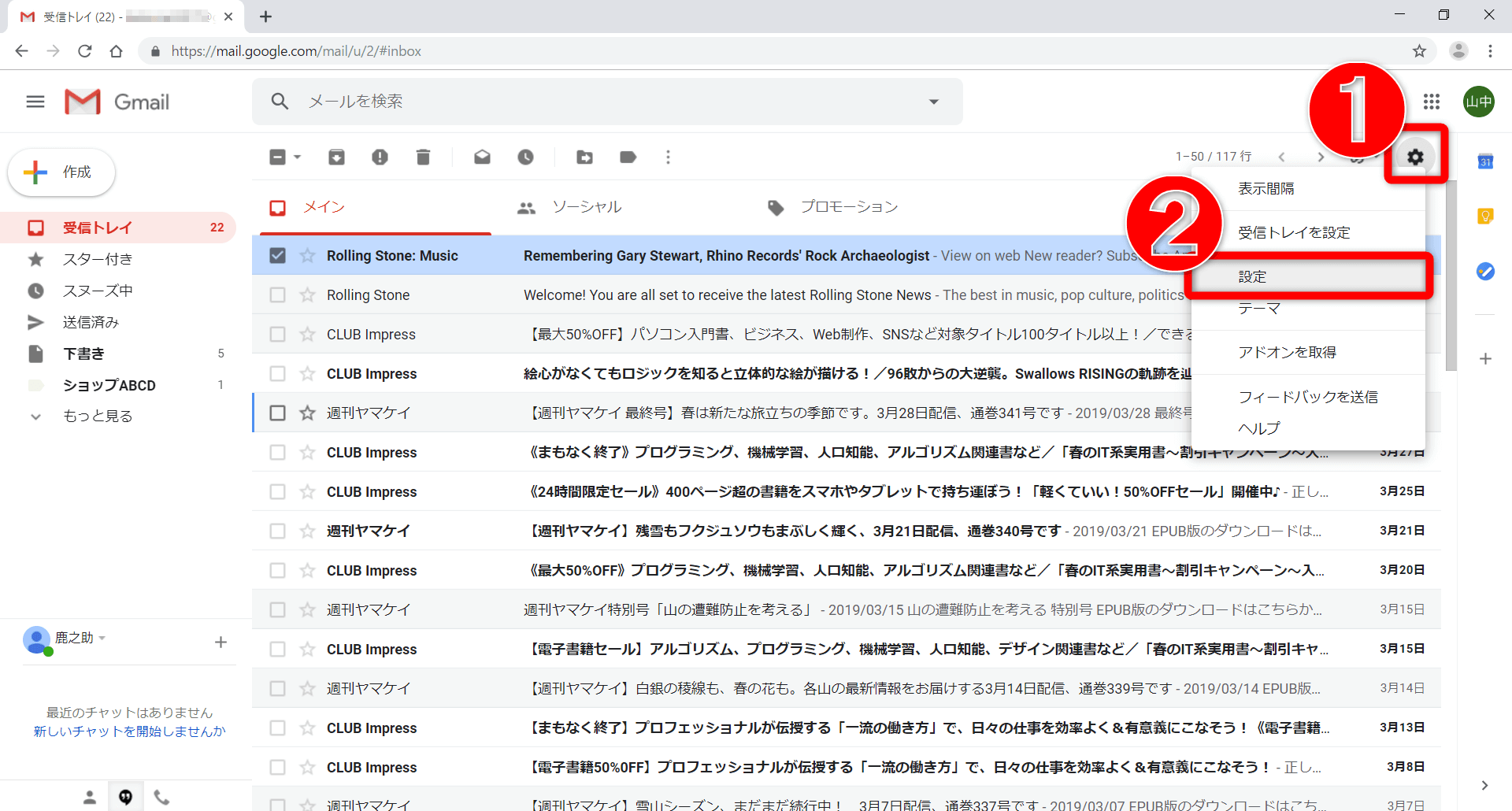Archive selected mail with the archive icon
The height and width of the screenshot is (811, 1512).
pos(336,157)
